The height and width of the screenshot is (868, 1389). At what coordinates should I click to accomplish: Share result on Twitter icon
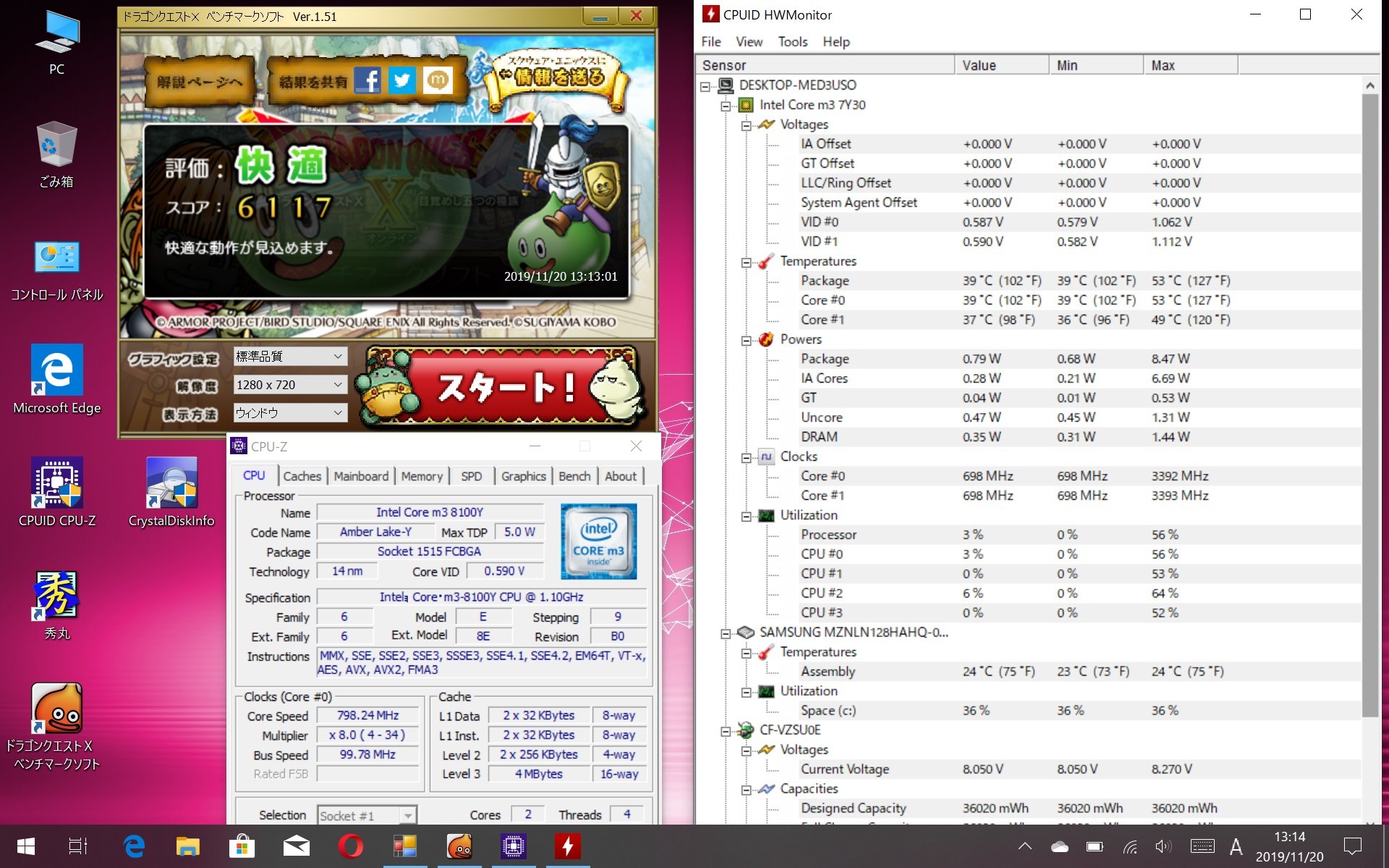(x=402, y=80)
